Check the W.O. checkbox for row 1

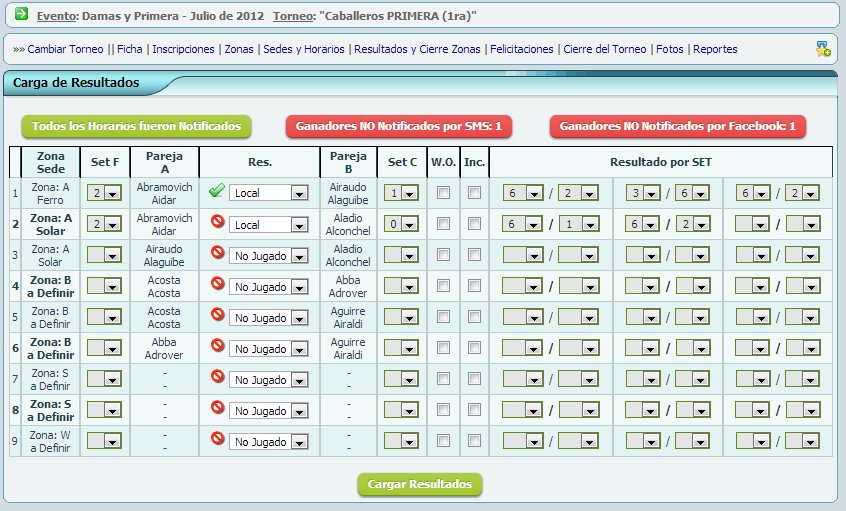pyautogui.click(x=443, y=193)
